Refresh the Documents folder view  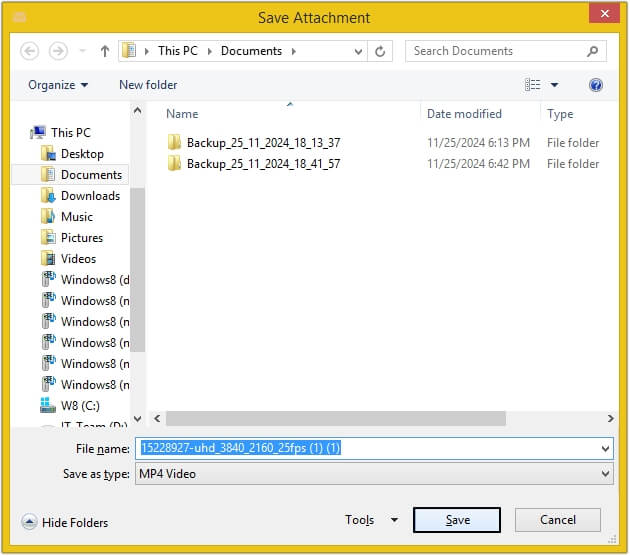click(380, 51)
